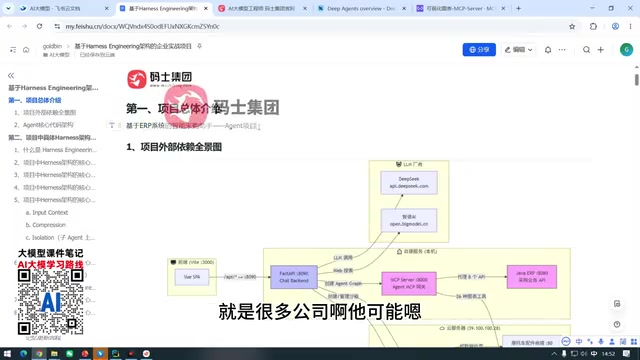Open the Feishu home icon
Image resolution: width=640 pixels, height=360 pixels.
click(x=26, y=50)
